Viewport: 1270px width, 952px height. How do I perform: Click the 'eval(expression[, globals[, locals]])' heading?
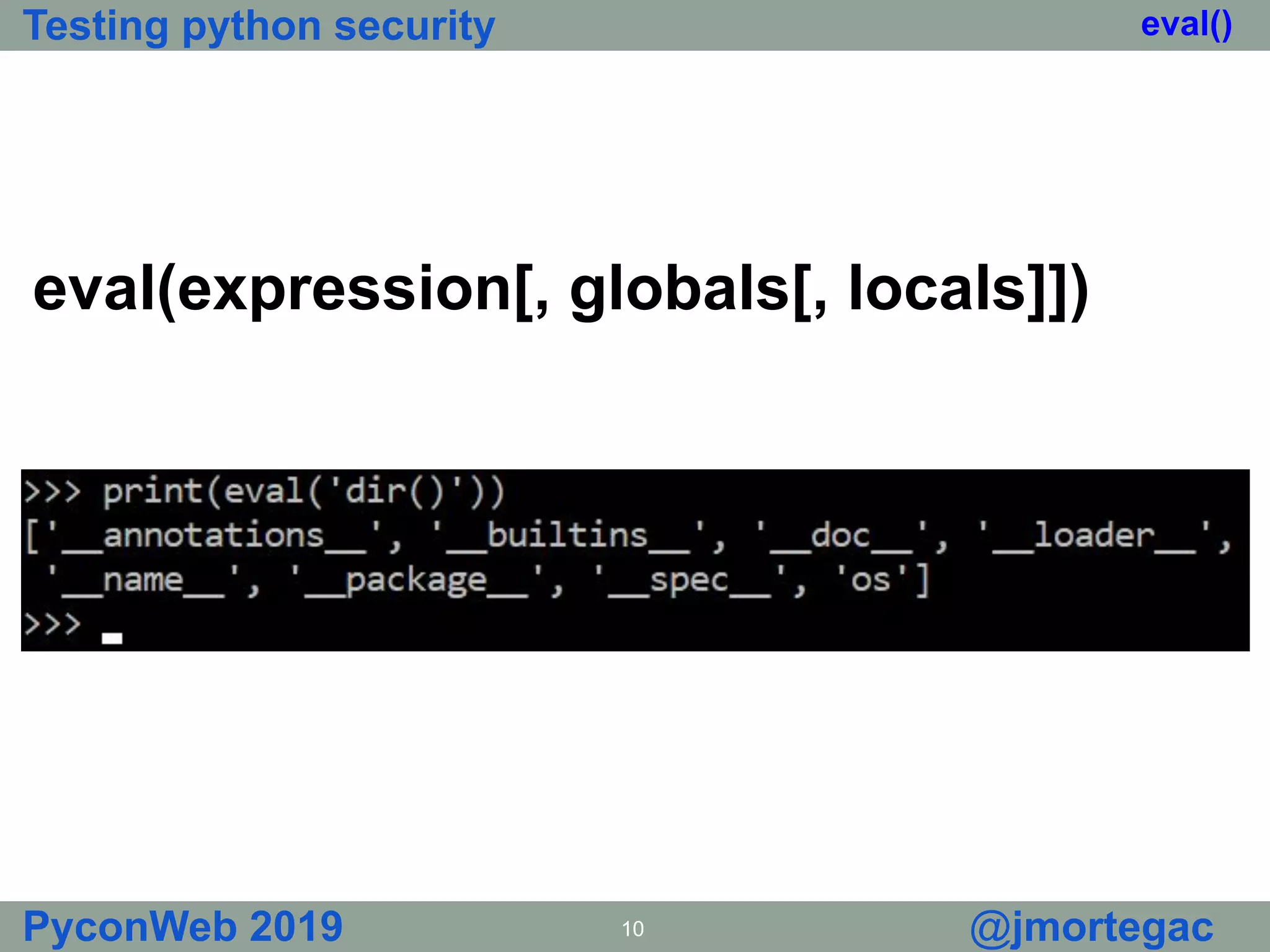pos(560,290)
